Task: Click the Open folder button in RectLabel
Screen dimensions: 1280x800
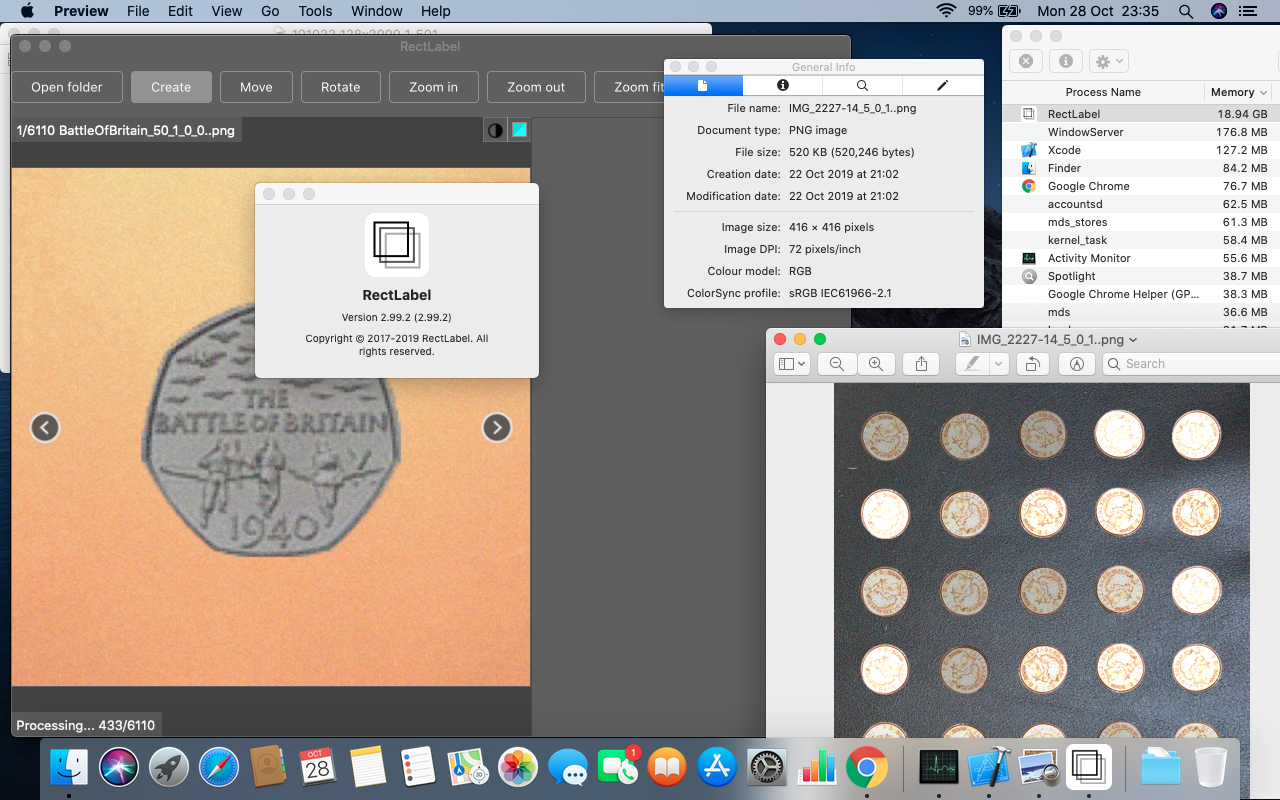Action: (67, 87)
